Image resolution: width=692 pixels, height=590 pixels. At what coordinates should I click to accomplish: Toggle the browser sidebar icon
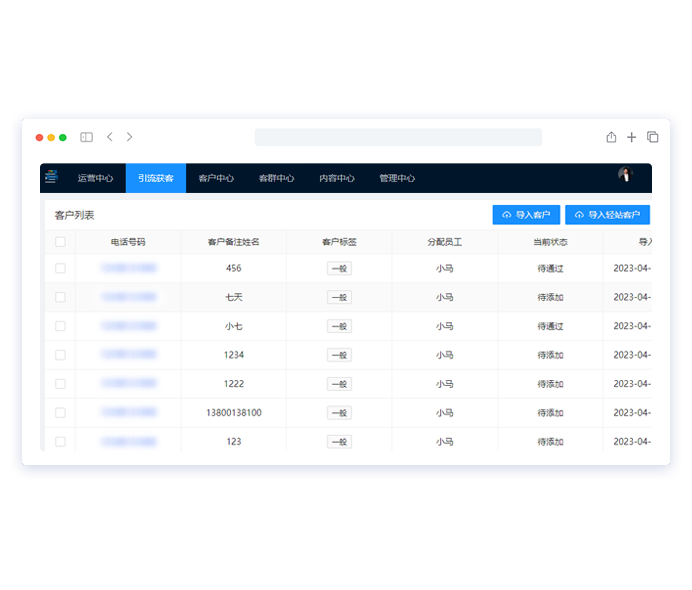pyautogui.click(x=86, y=137)
